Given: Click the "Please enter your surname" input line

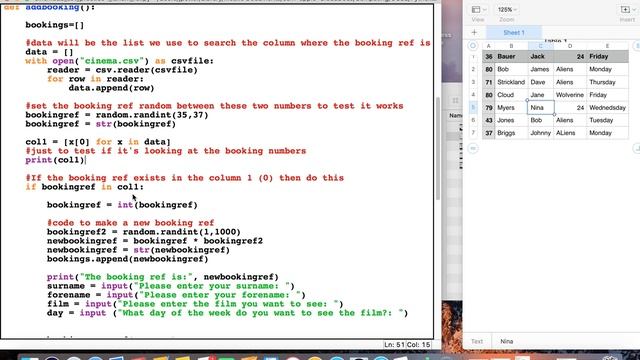Looking at the screenshot, I should click(171, 286).
